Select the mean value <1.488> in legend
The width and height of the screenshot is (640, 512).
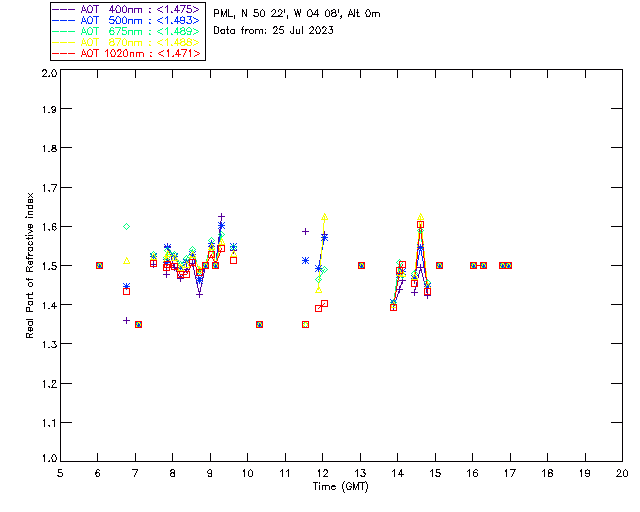[178, 42]
